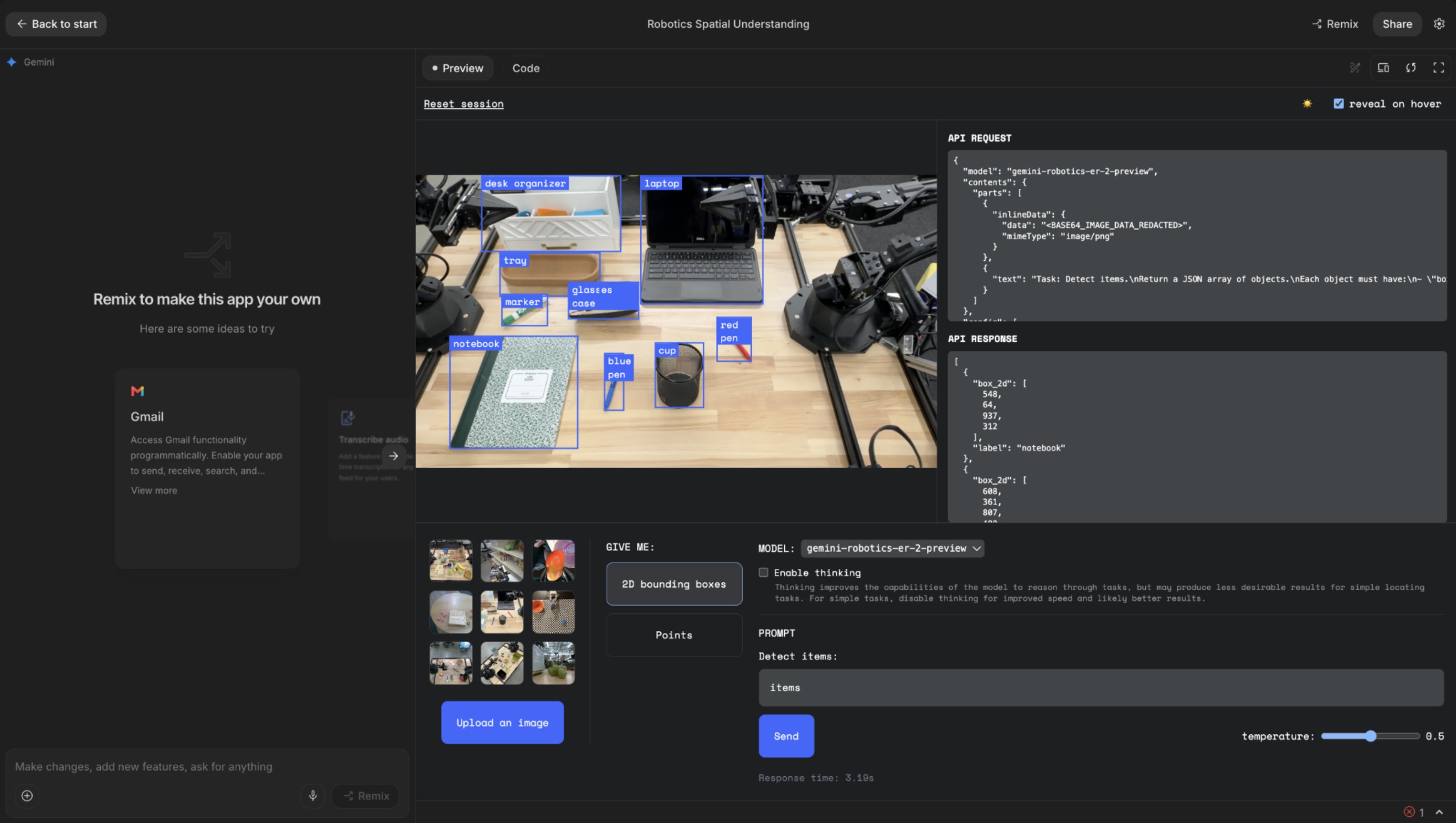Select the laptop desk thumbnail
Screen dimensions: 1456x823
(x=502, y=611)
